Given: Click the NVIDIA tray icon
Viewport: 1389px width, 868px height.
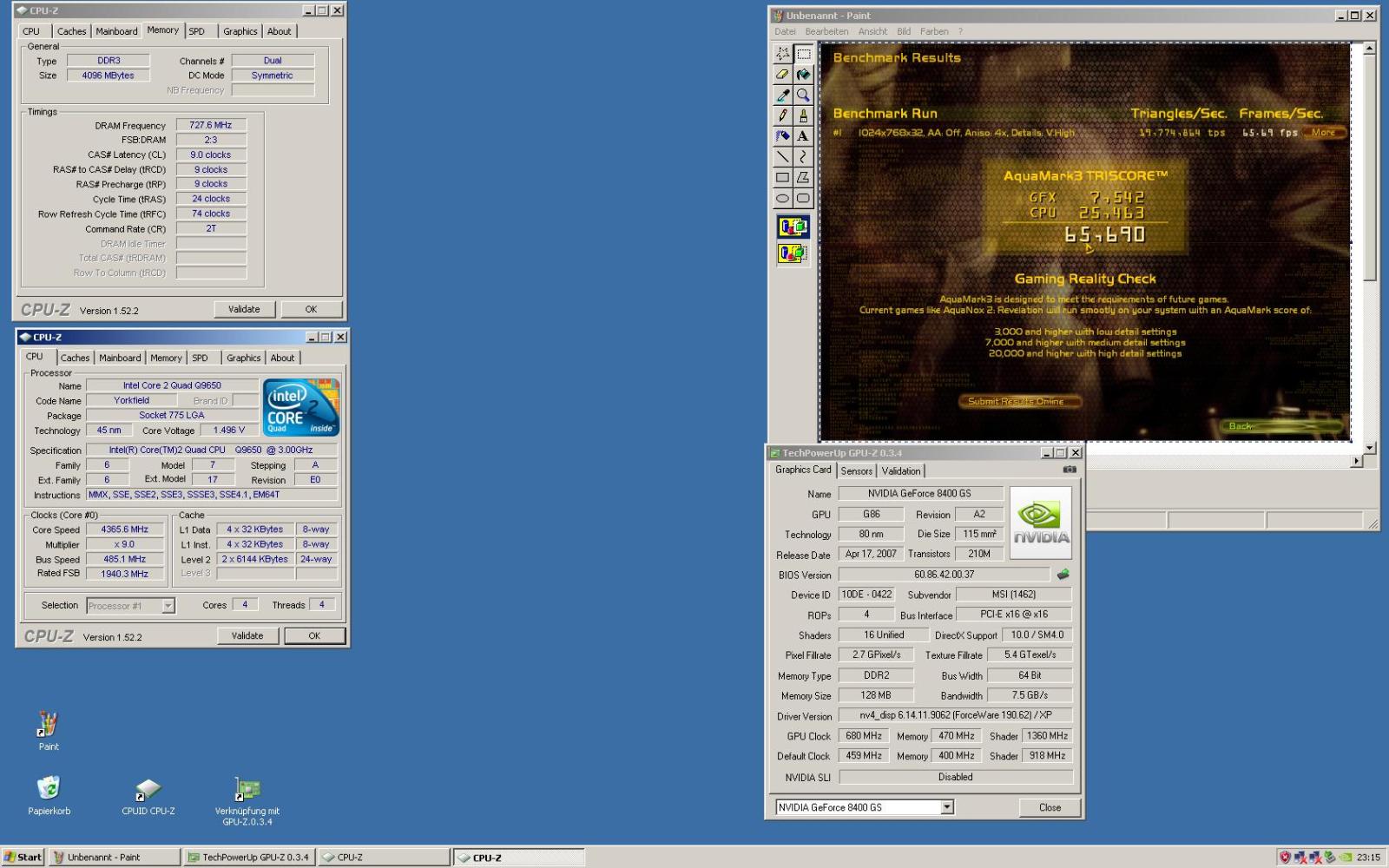Looking at the screenshot, I should (1345, 857).
